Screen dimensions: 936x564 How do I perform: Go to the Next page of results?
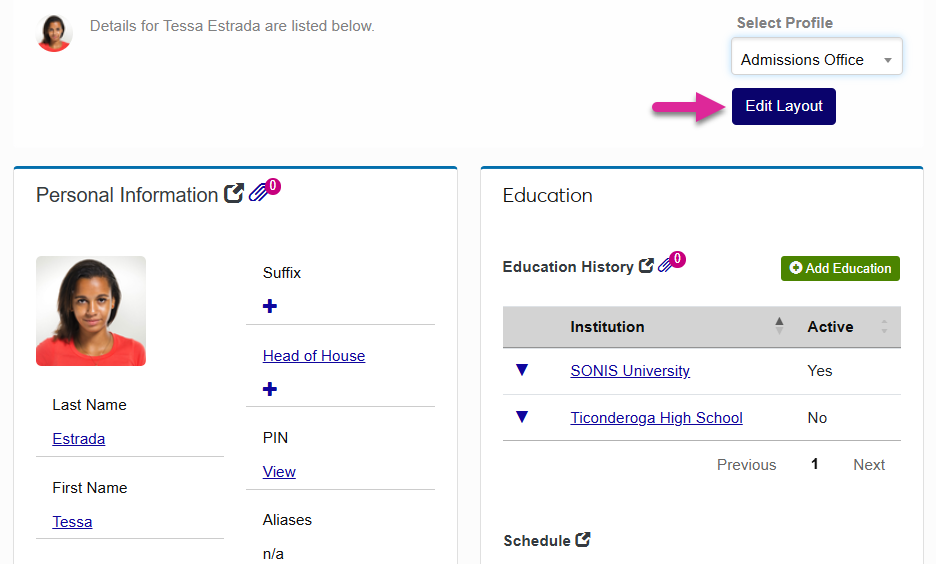coord(868,465)
